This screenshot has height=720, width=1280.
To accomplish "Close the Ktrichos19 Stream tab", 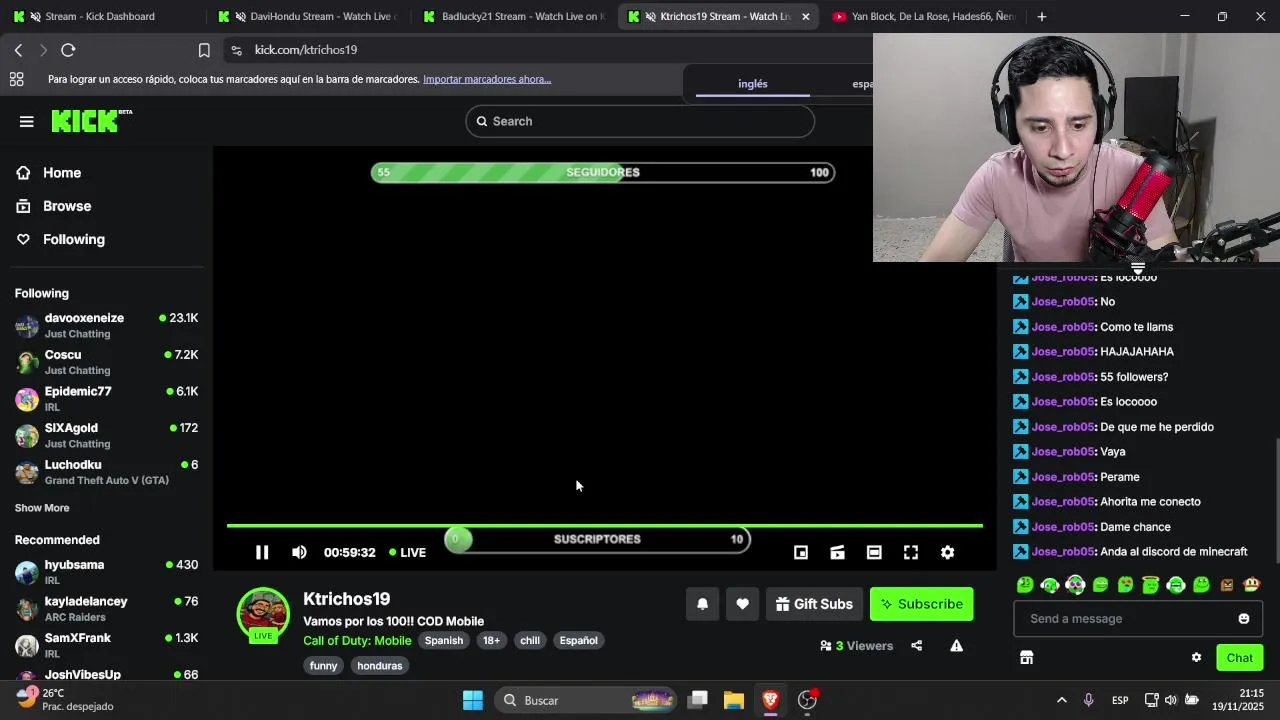I will [x=805, y=16].
